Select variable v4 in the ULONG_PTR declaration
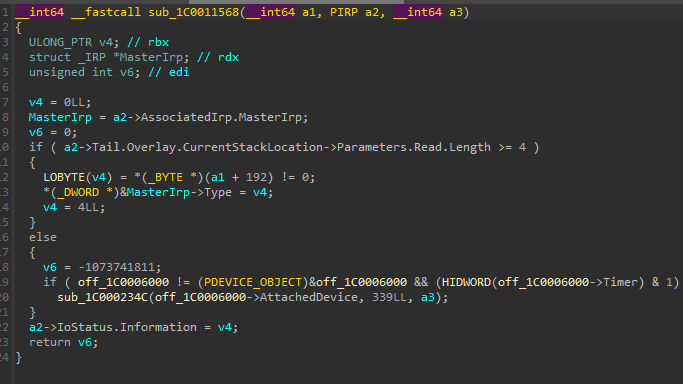683x384 pixels. click(x=106, y=42)
